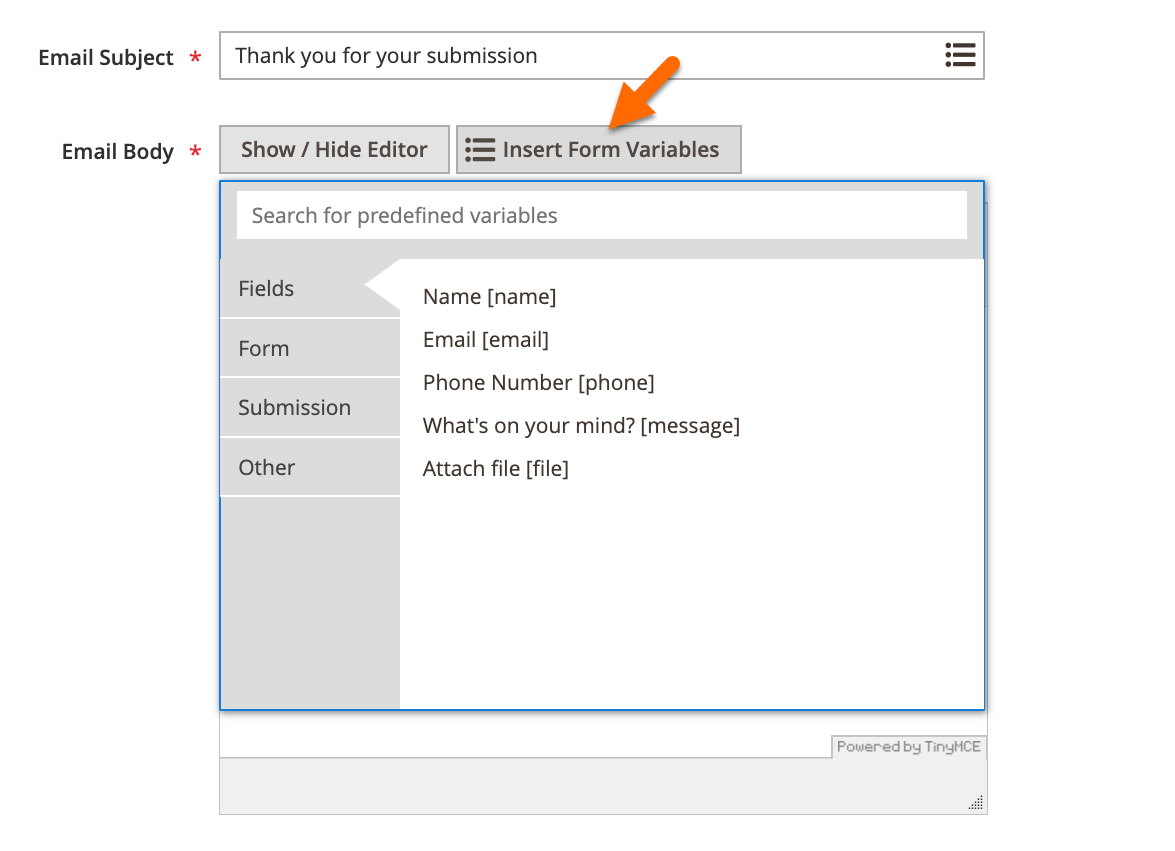Insert the Name [name] variable
The height and width of the screenshot is (851, 1175).
[489, 297]
